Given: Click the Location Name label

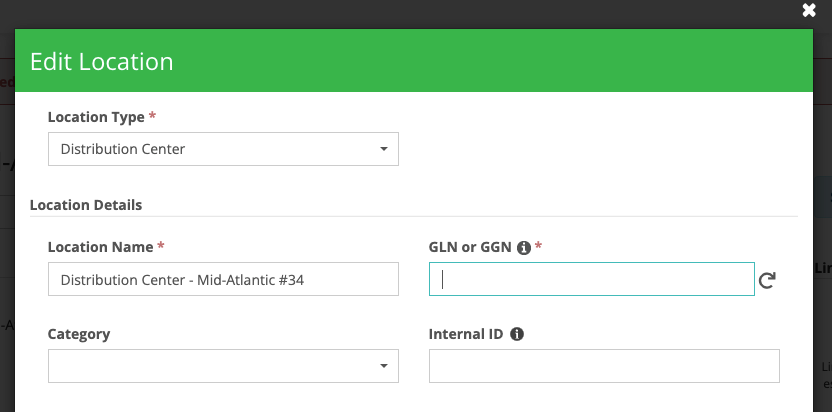Looking at the screenshot, I should 100,247.
